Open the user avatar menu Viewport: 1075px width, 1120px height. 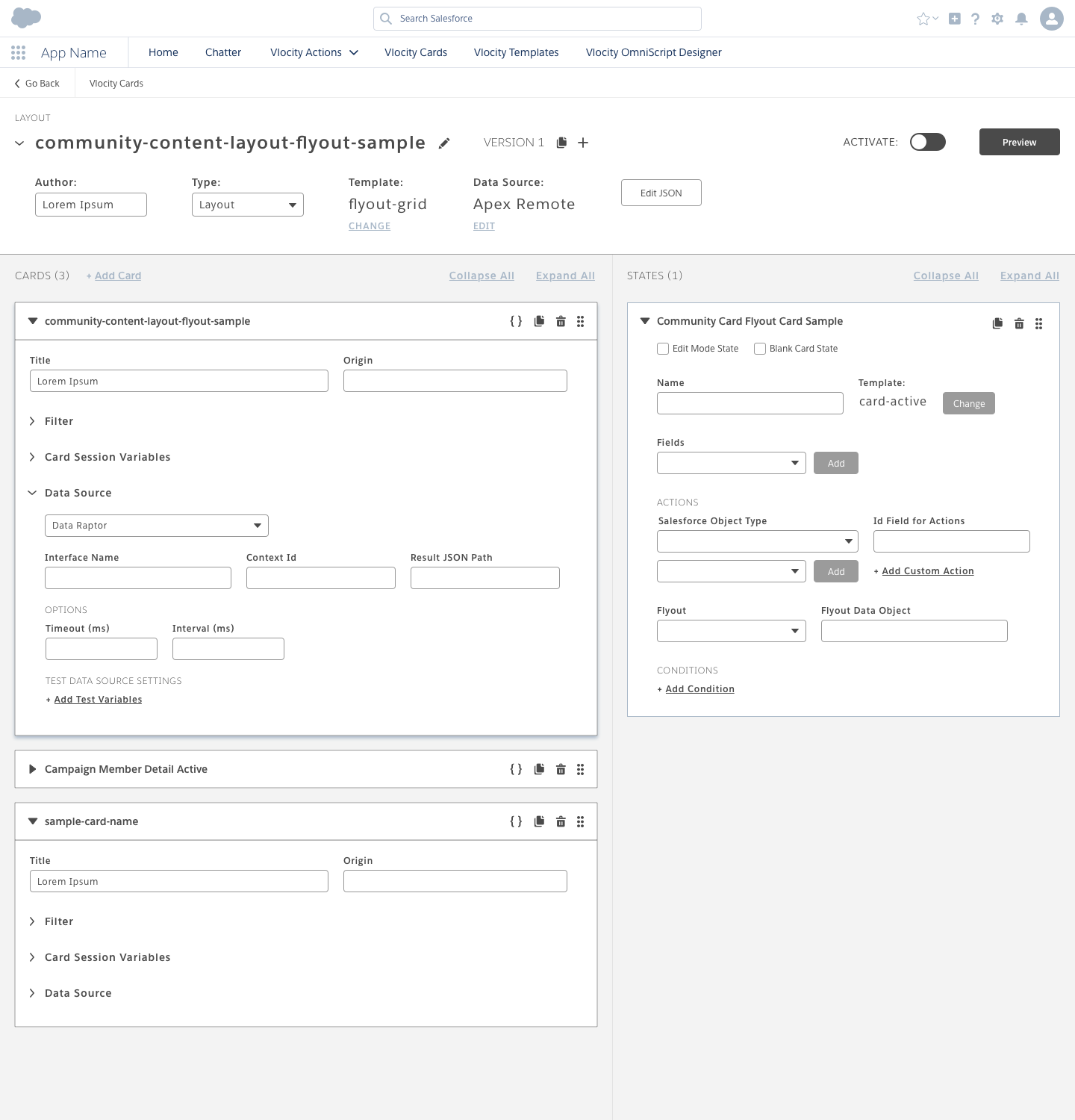1052,19
